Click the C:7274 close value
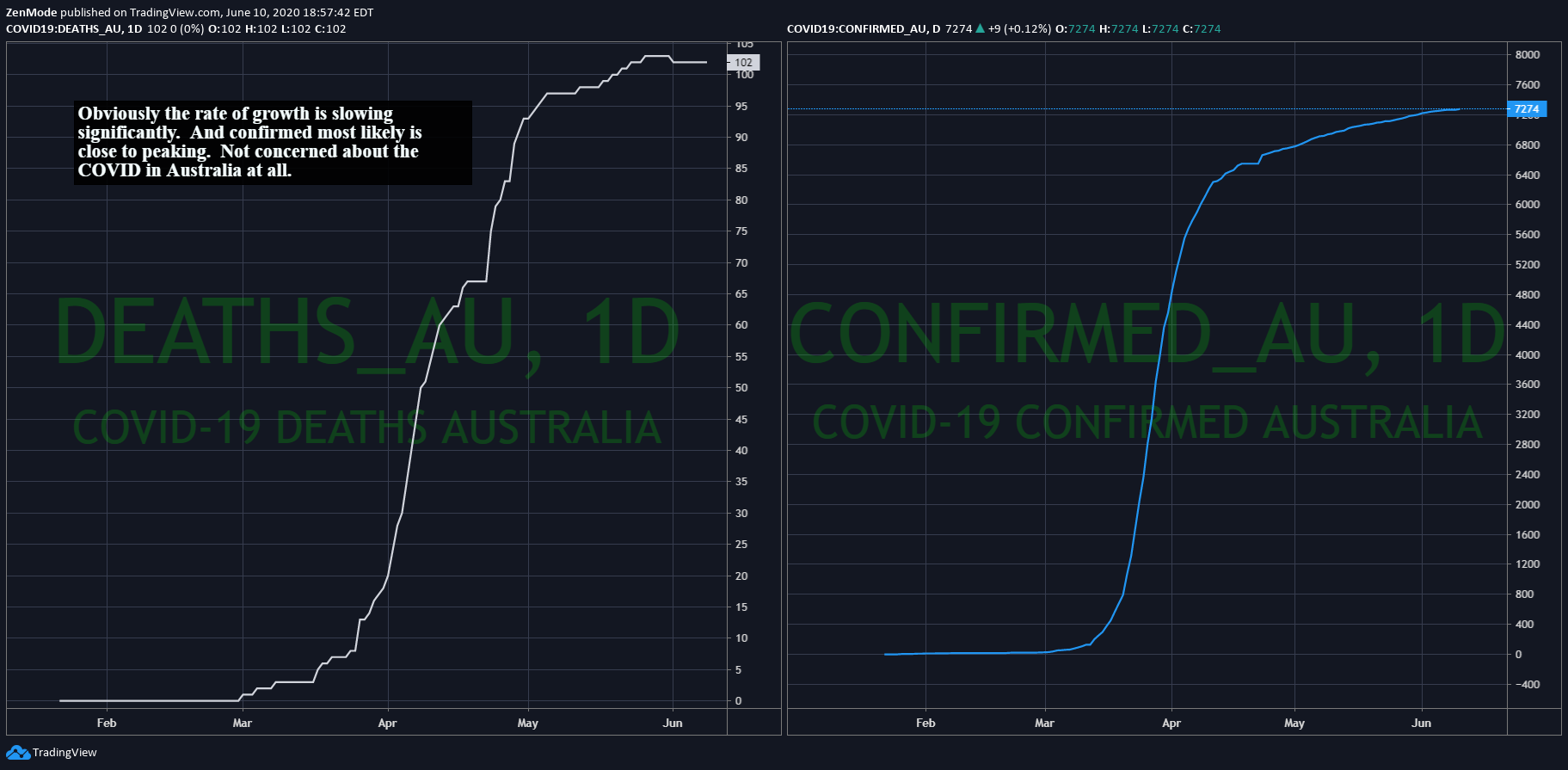Viewport: 1568px width, 770px height. coord(1202,28)
